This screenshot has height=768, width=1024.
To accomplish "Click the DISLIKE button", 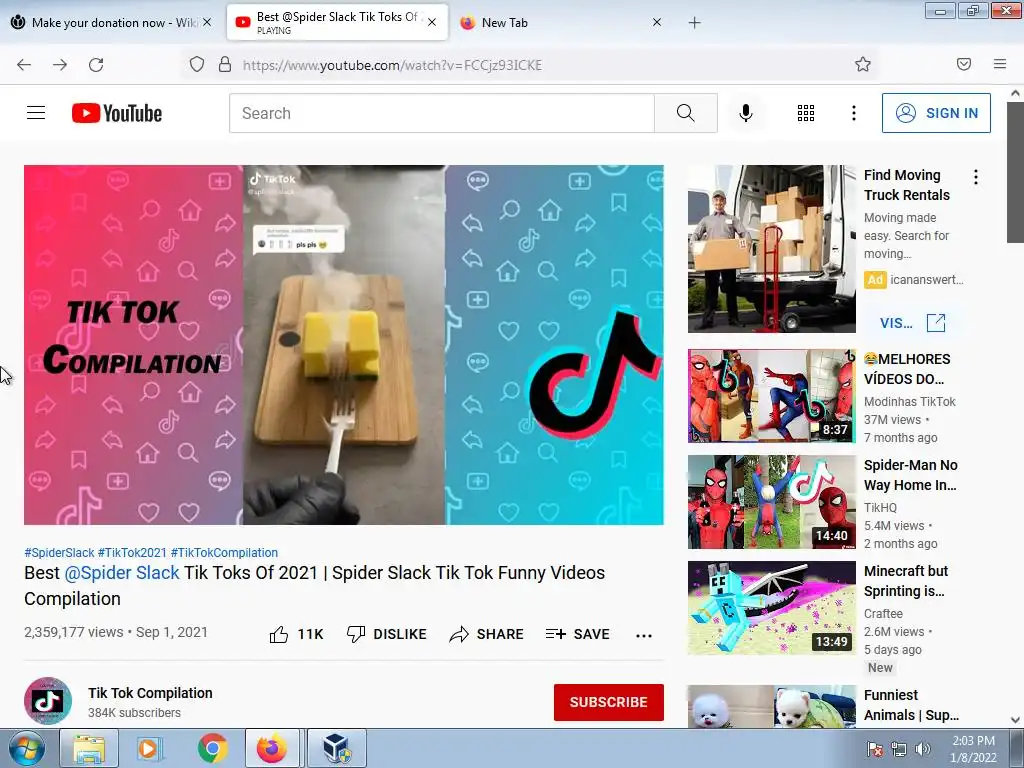I will pos(387,634).
